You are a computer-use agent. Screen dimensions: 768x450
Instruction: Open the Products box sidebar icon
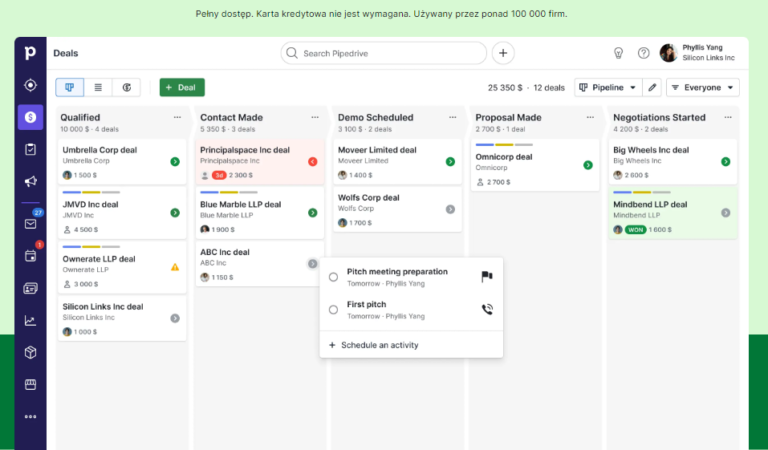[30, 352]
